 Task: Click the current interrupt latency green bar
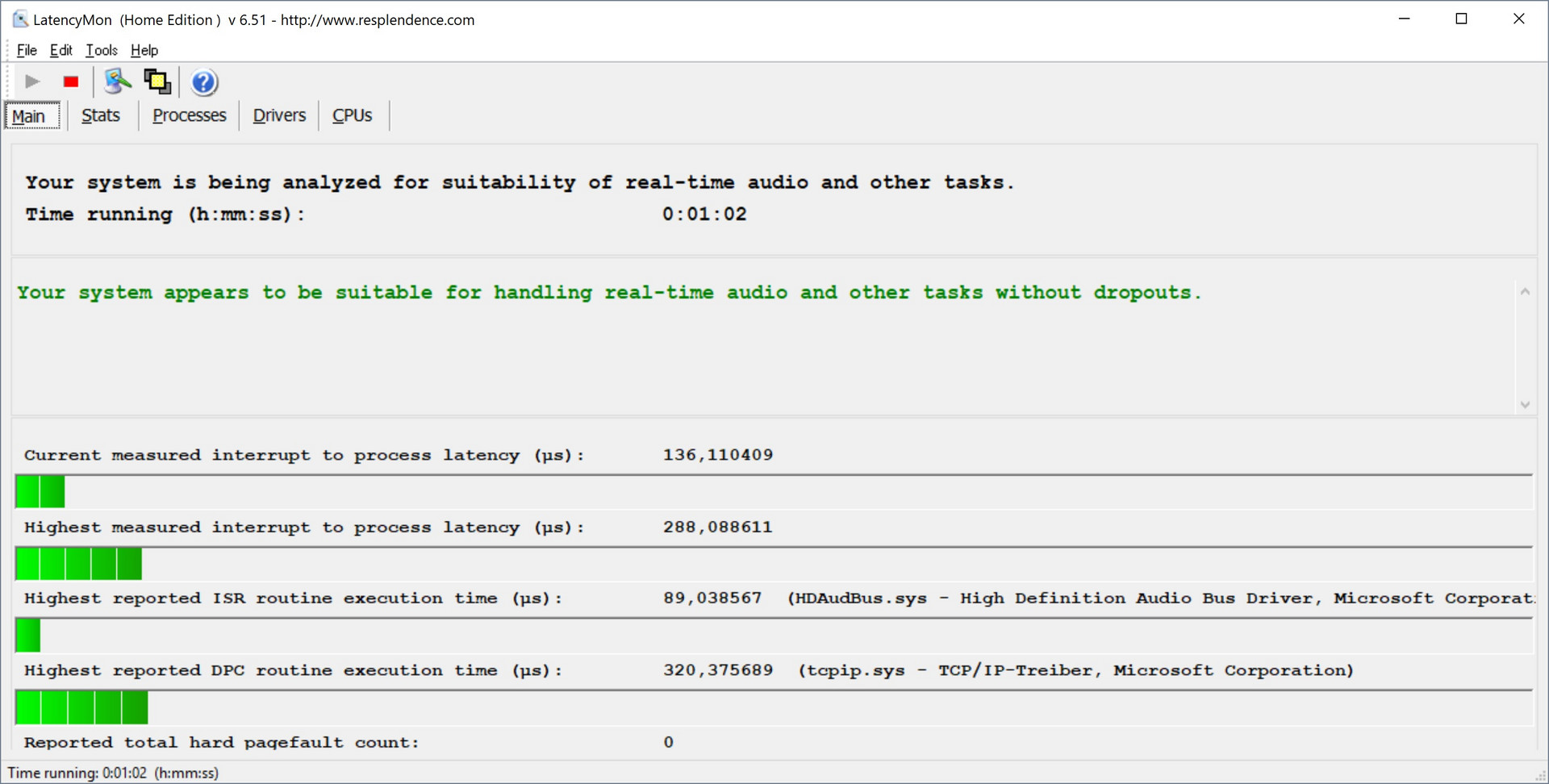coord(40,491)
